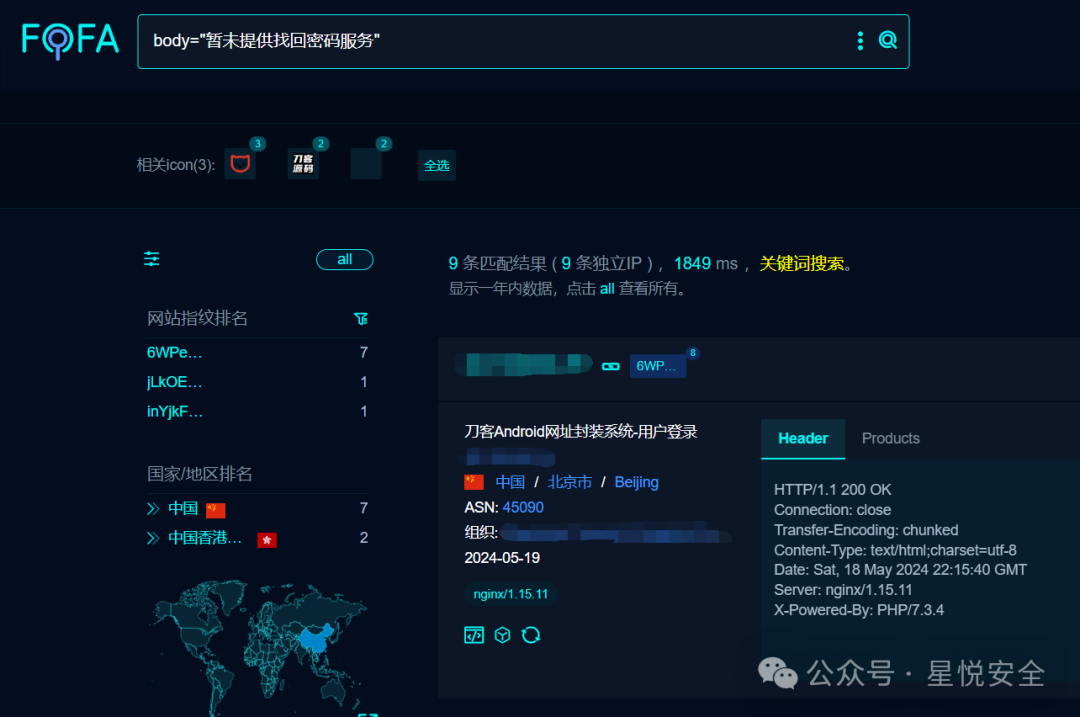Click the website source code icon
Screen dimensions: 1080x717
474,635
